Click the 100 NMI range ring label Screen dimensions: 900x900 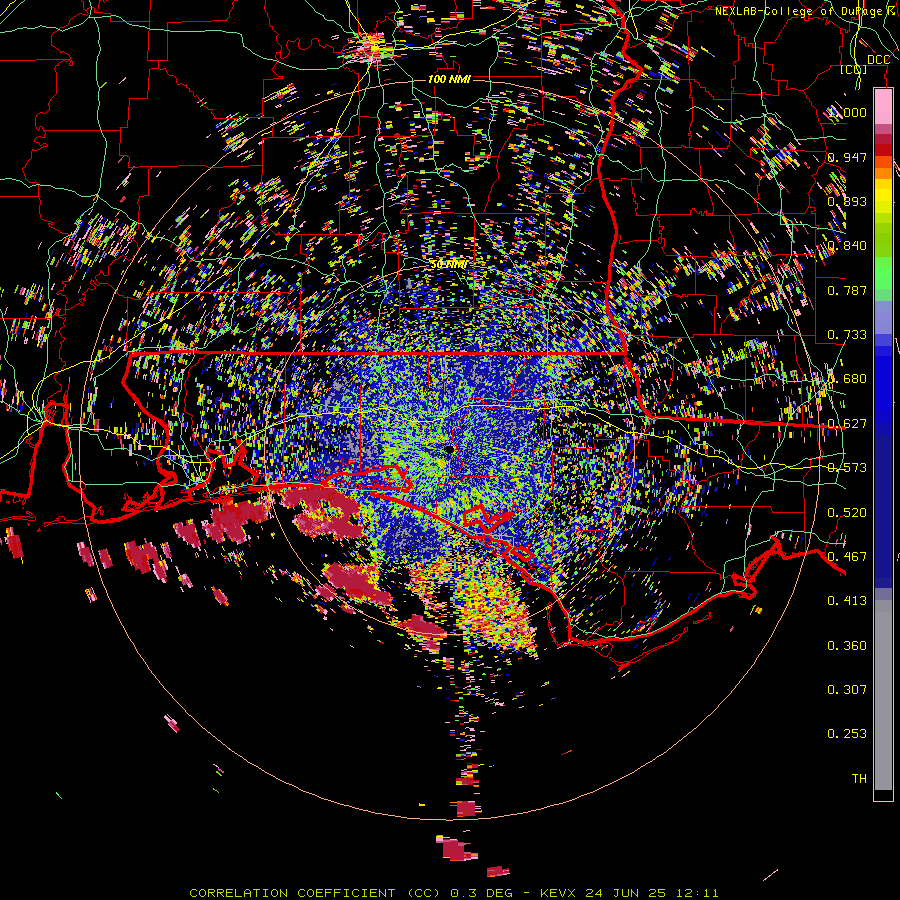pyautogui.click(x=449, y=79)
